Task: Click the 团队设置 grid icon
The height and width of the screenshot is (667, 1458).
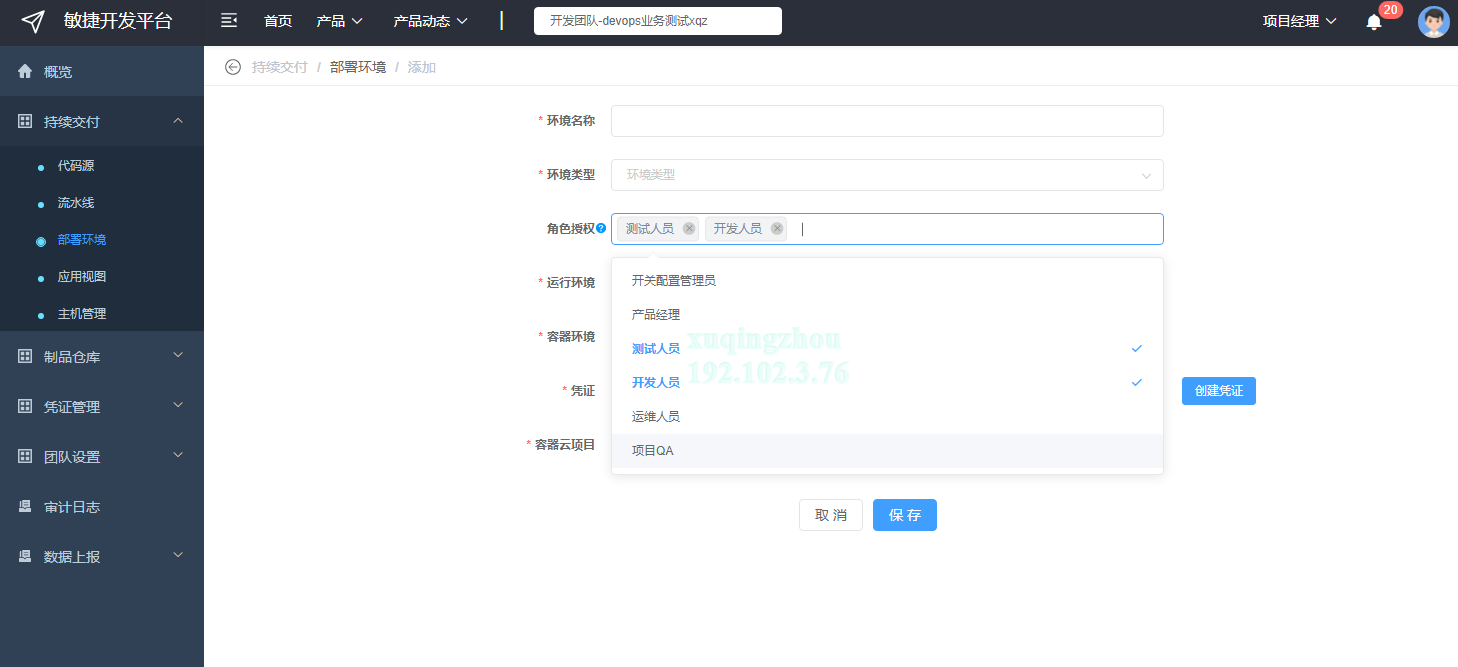Action: [25, 457]
